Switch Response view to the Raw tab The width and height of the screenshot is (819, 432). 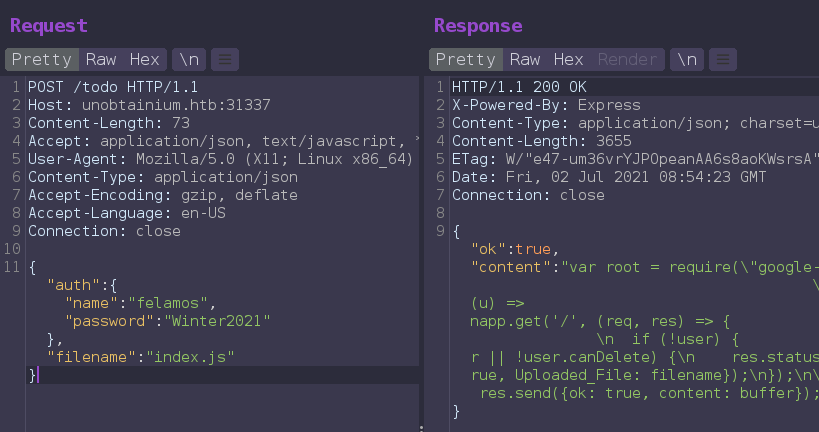click(x=525, y=59)
